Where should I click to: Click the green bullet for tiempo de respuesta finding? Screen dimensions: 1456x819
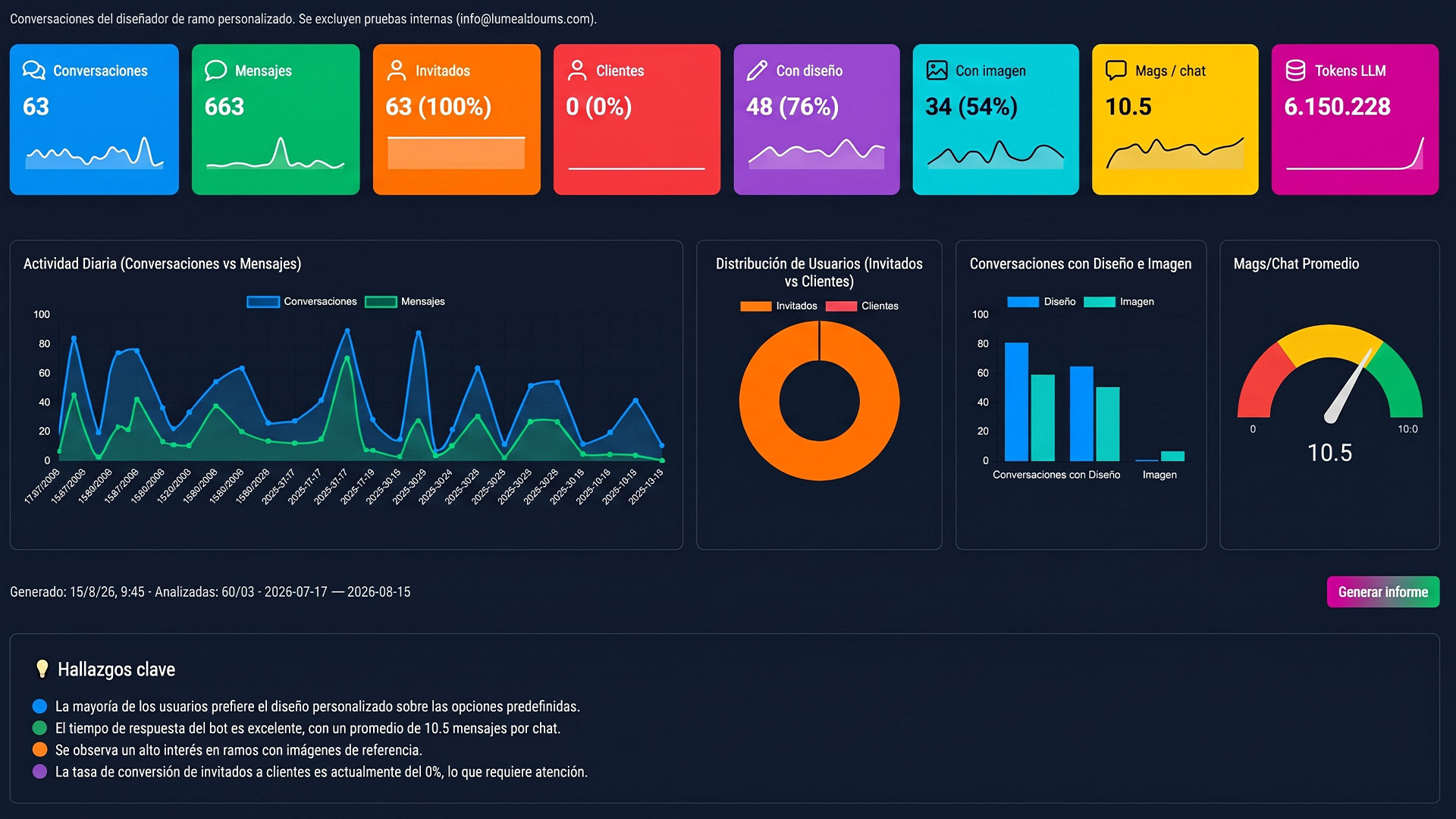[40, 728]
